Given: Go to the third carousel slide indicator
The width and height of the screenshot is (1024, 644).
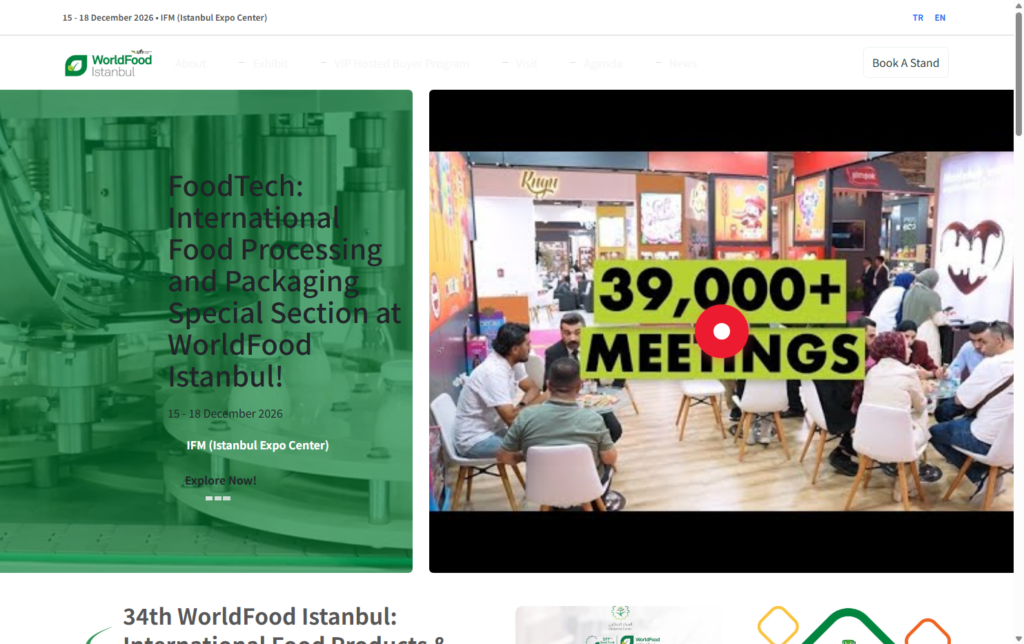Looking at the screenshot, I should coord(227,498).
